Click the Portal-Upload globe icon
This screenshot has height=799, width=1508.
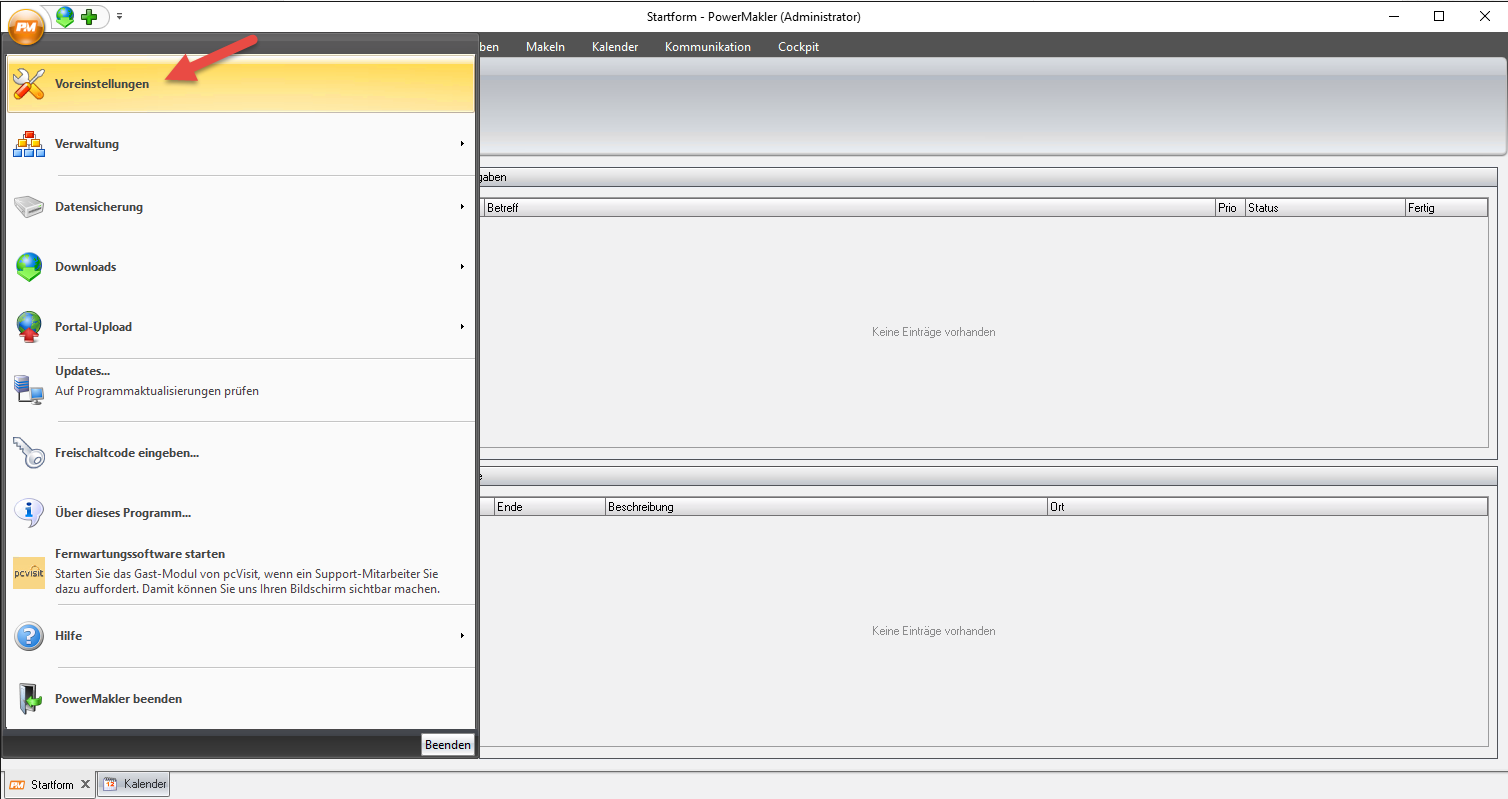click(x=29, y=327)
